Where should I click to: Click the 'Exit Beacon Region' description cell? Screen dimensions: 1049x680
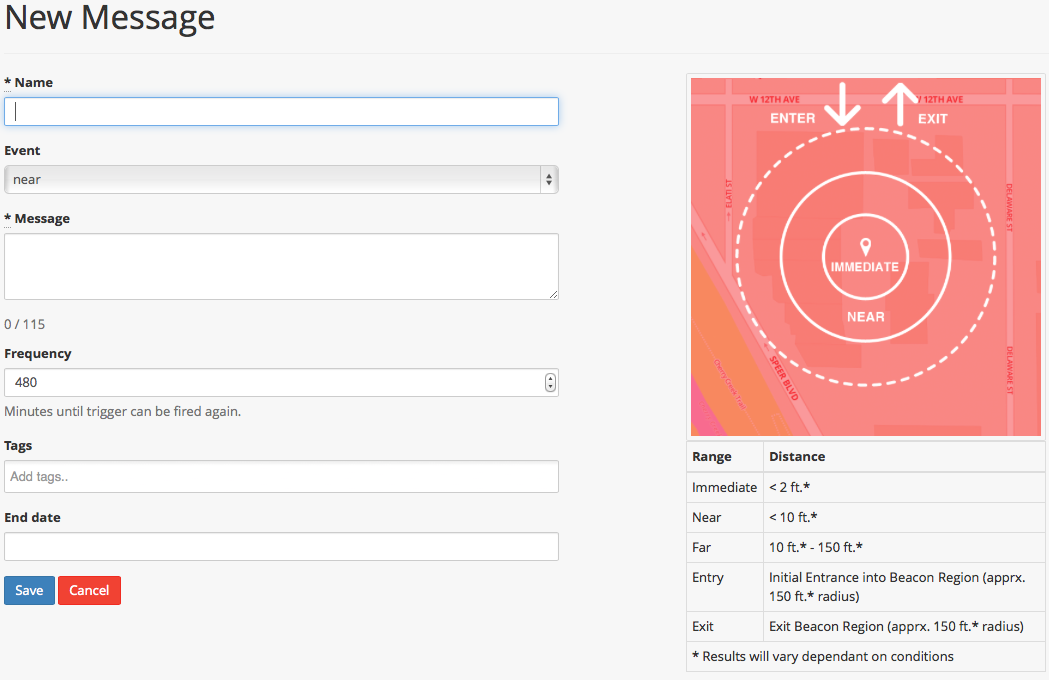[904, 626]
